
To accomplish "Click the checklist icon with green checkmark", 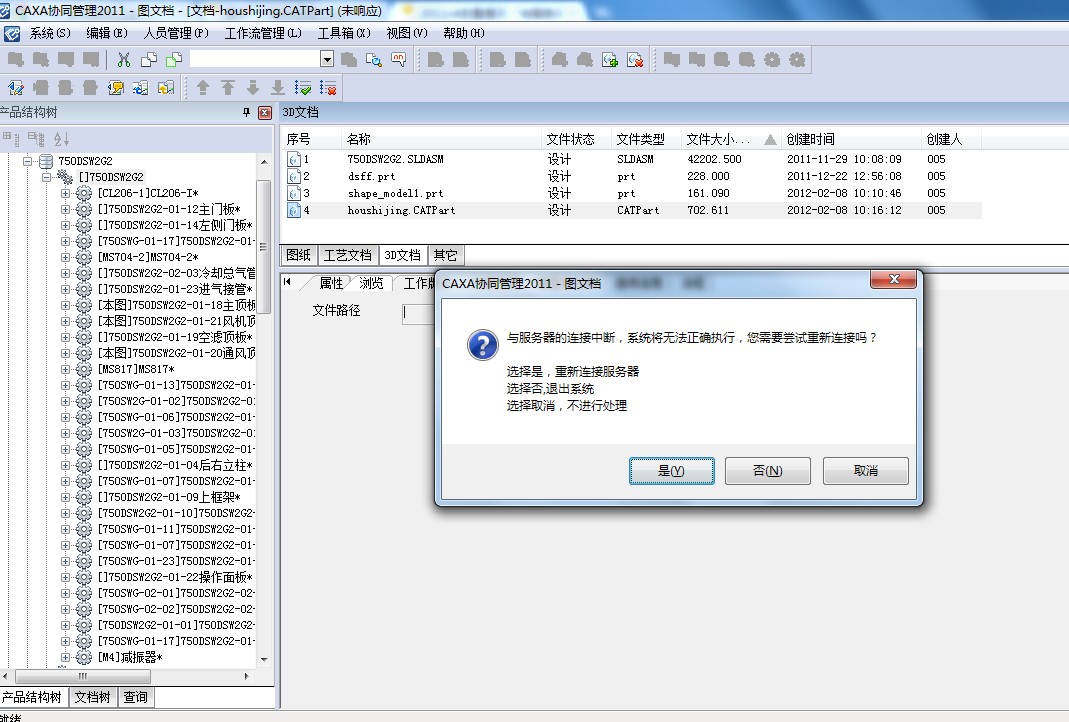I will click(x=303, y=88).
